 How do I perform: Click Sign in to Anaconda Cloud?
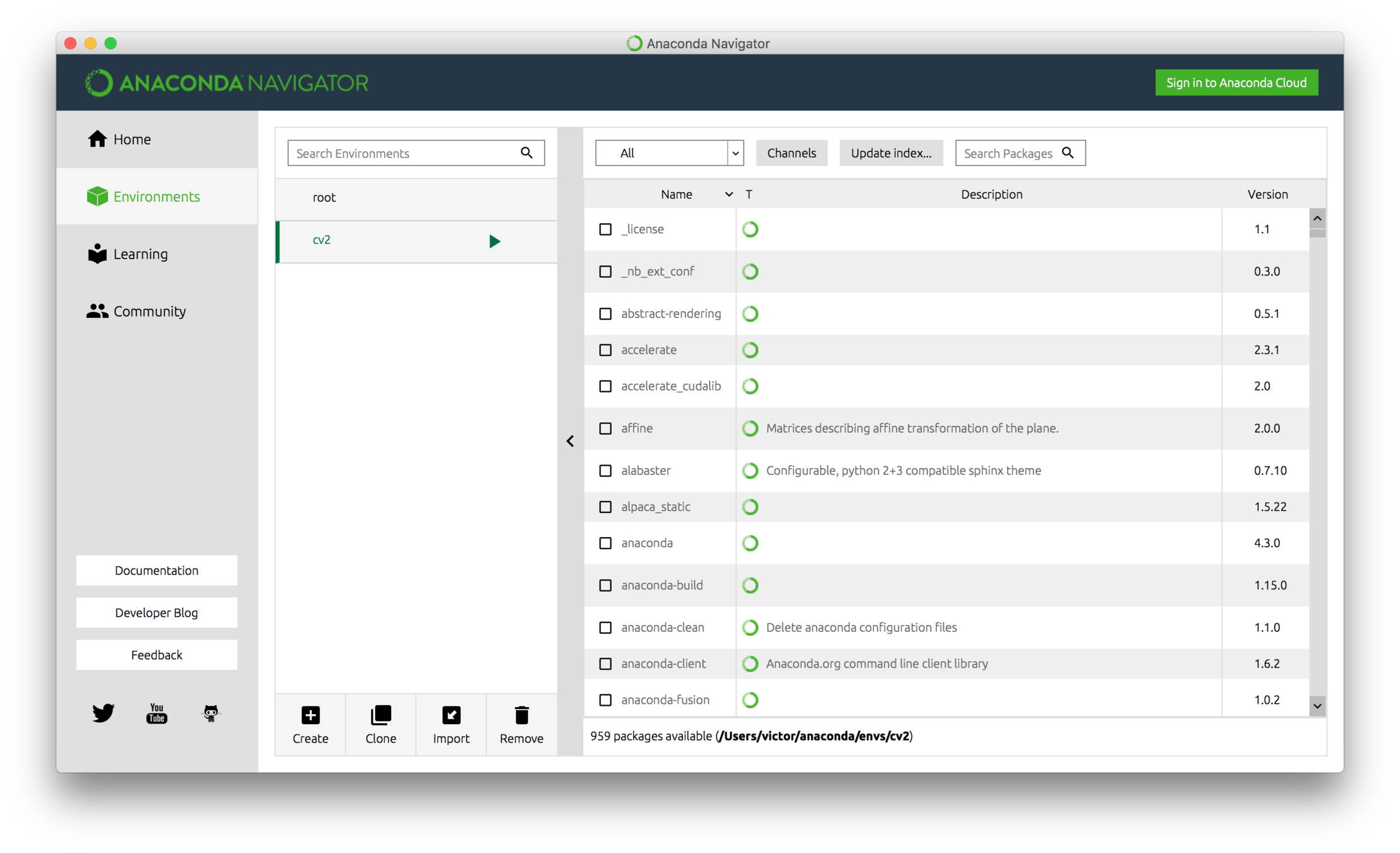[1236, 83]
